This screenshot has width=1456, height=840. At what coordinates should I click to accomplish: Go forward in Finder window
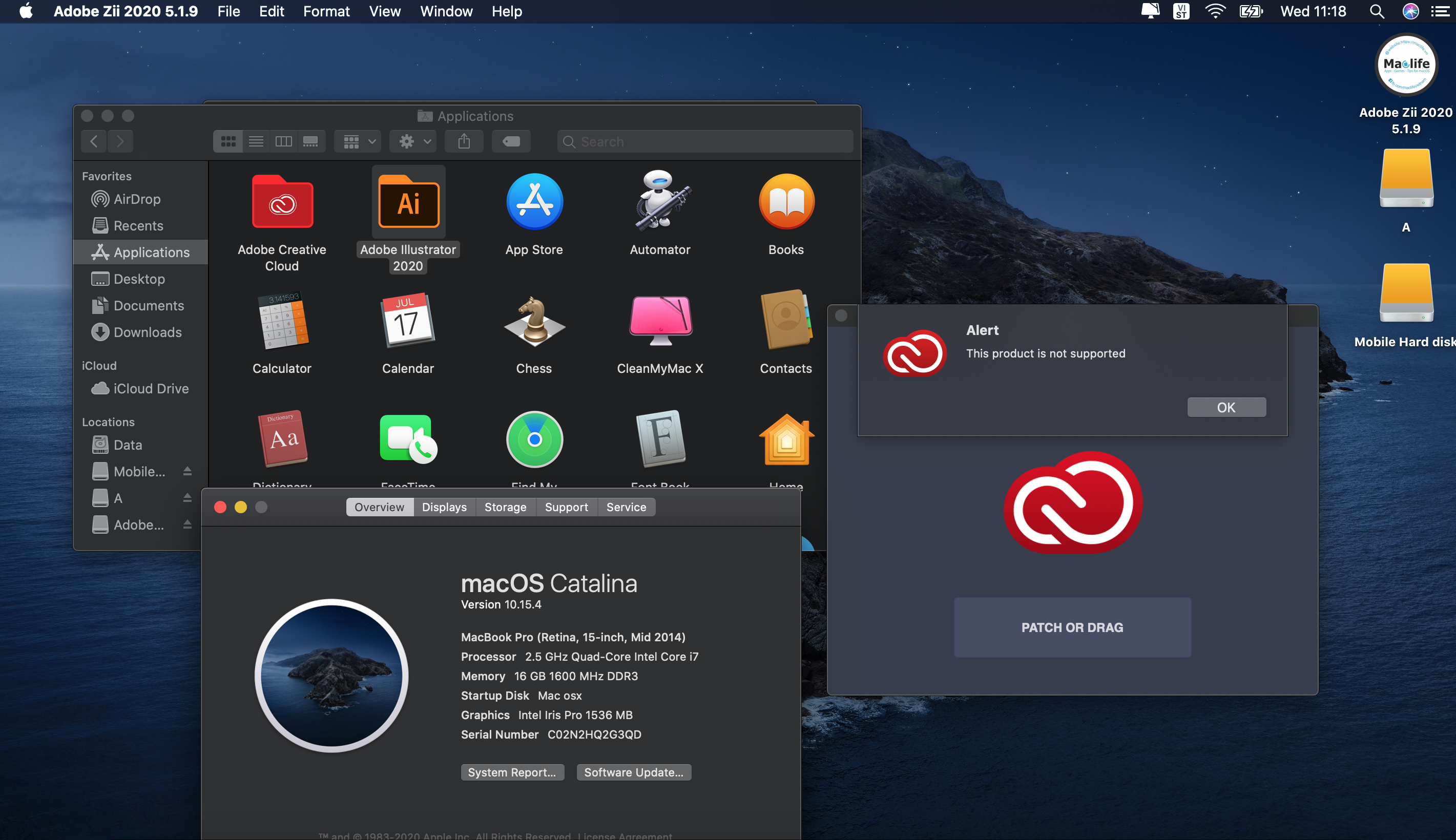(120, 141)
